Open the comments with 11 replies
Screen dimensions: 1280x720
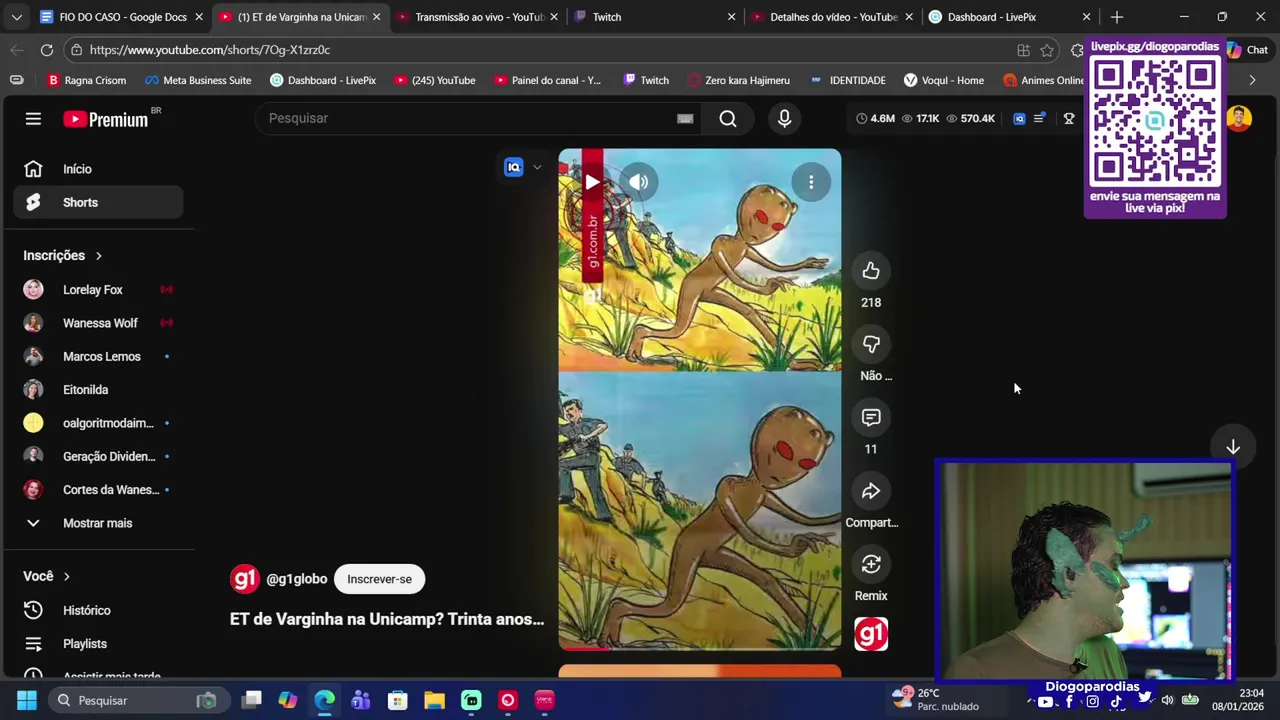871,417
